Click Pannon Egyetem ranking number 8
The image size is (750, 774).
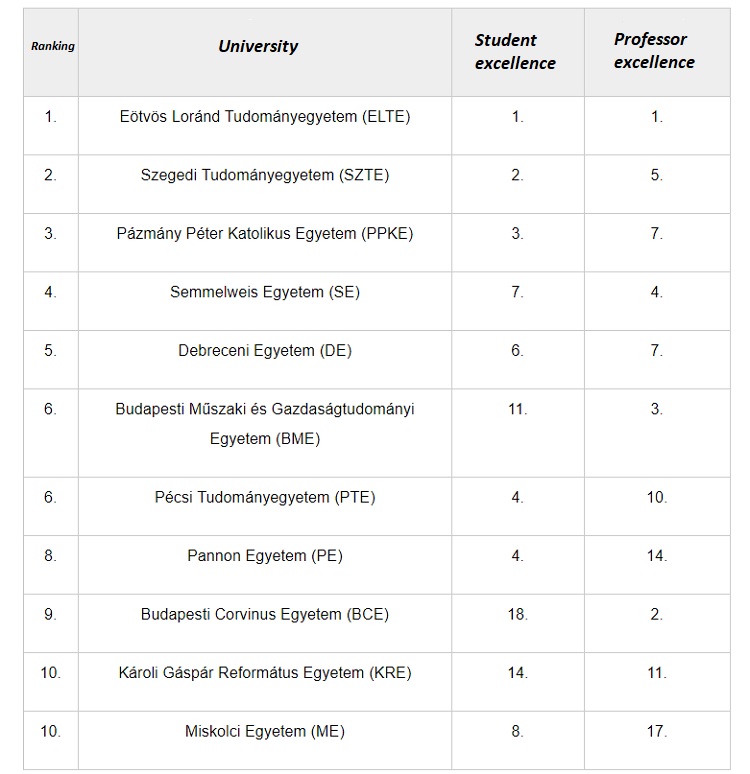point(50,555)
